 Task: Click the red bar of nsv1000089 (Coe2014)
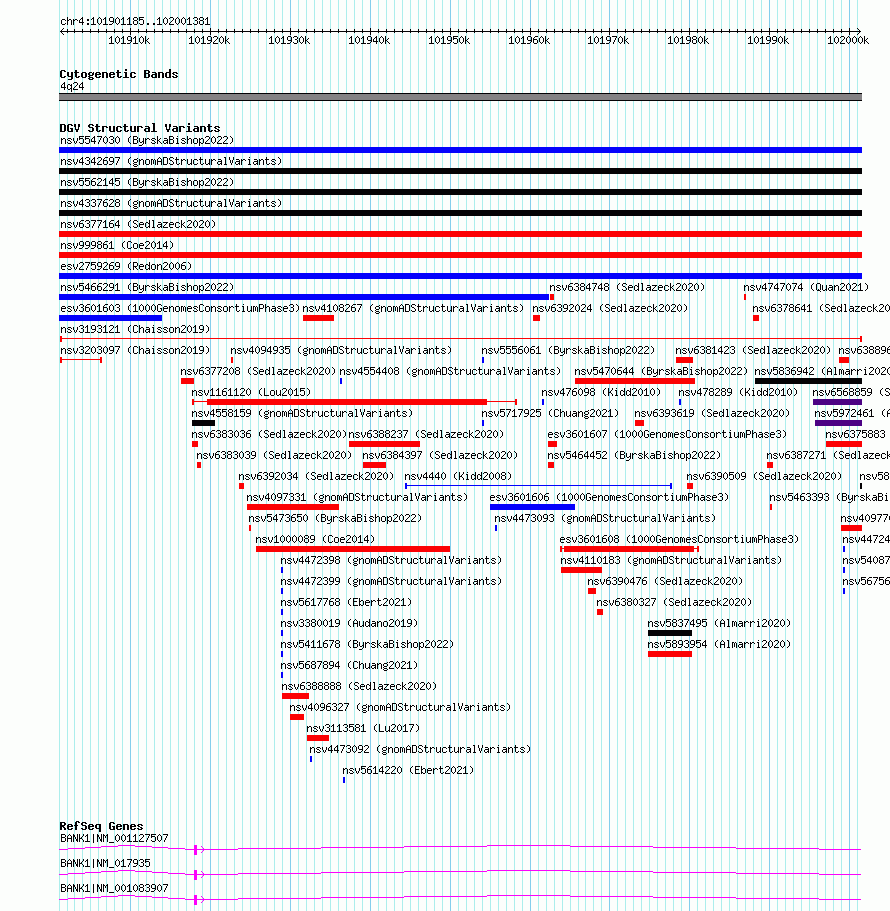pyautogui.click(x=353, y=548)
